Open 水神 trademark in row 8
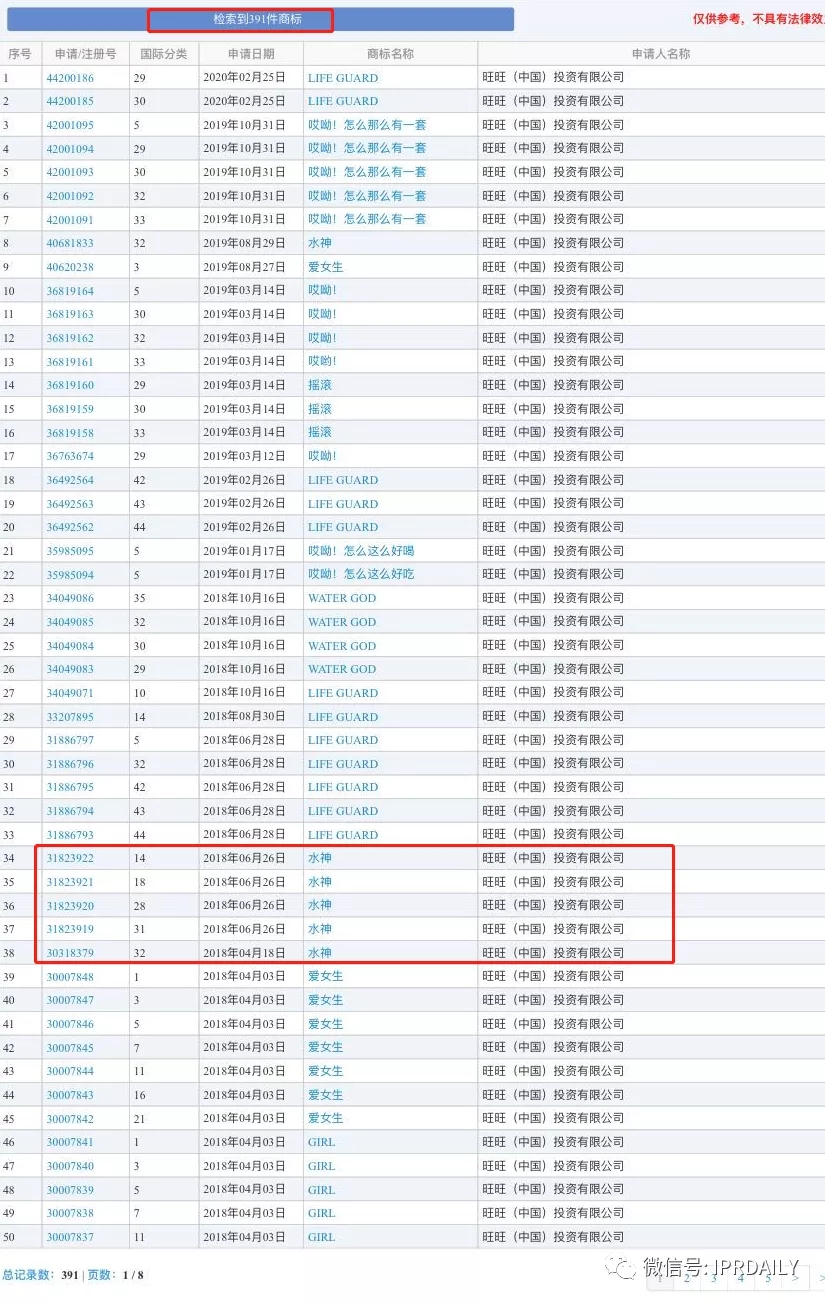825x1303 pixels. tap(320, 243)
